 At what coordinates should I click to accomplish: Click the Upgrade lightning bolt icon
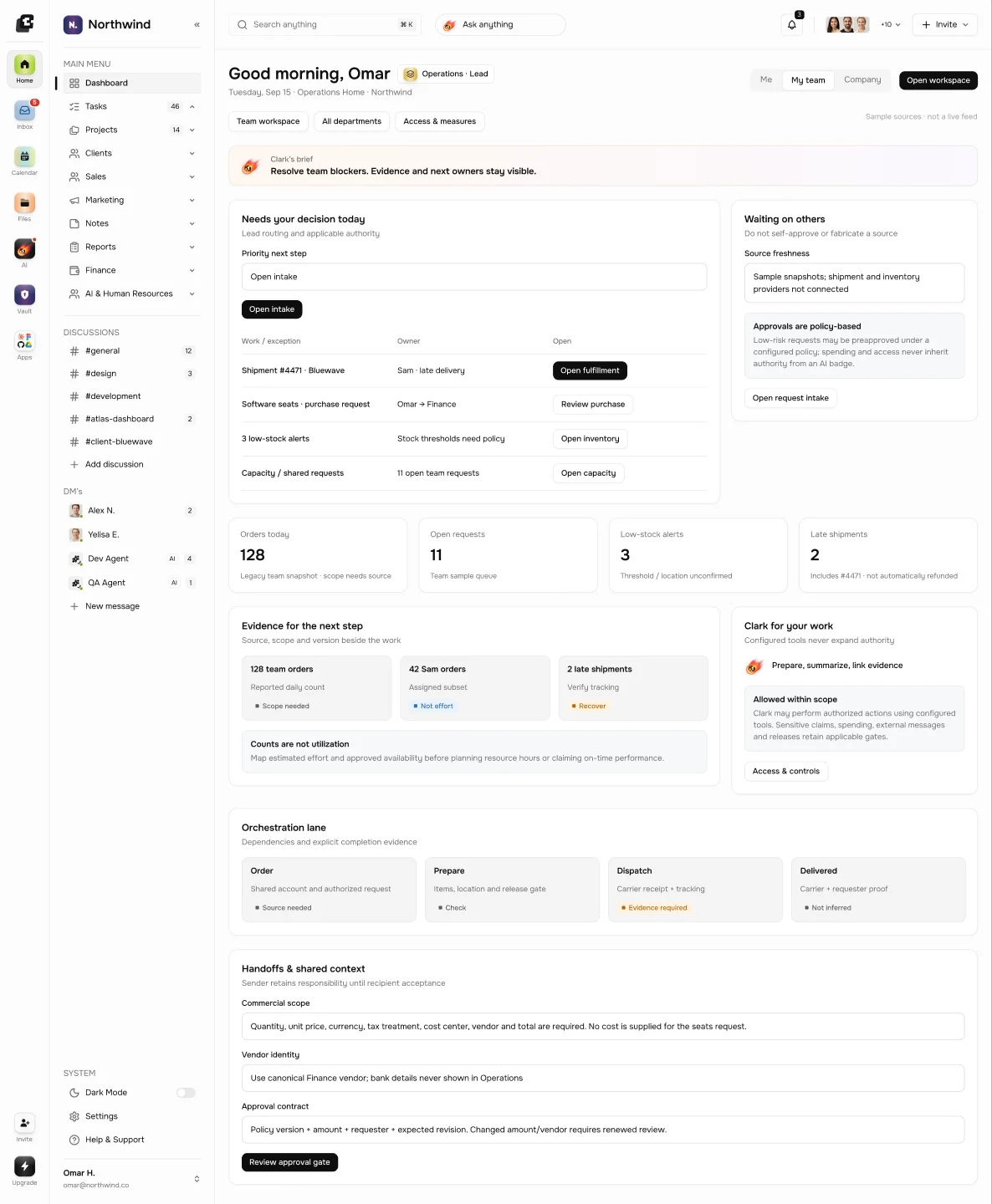click(x=24, y=1166)
